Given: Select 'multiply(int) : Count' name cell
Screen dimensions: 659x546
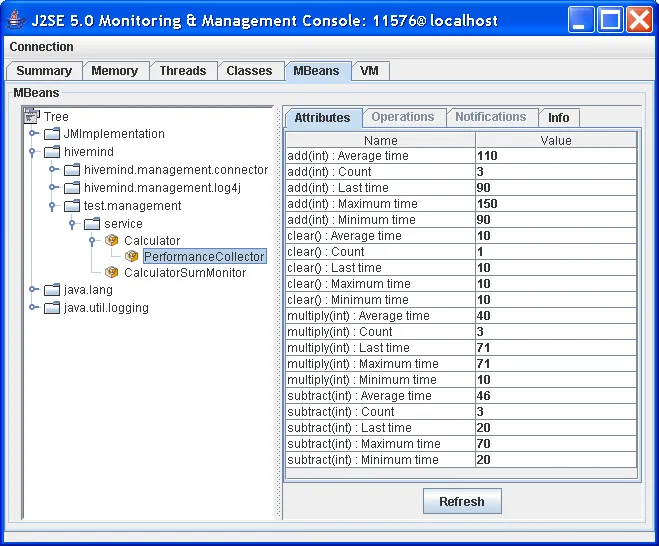Looking at the screenshot, I should click(x=381, y=332).
